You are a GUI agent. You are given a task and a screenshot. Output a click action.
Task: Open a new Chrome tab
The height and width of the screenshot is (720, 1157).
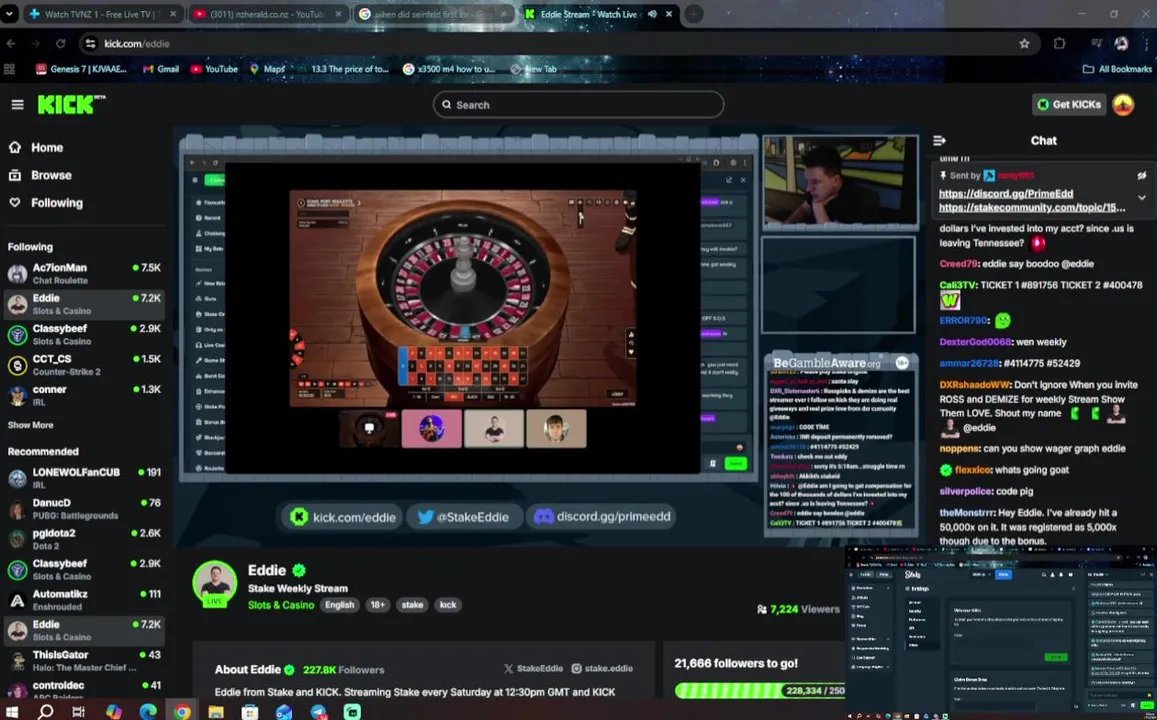[x=693, y=14]
